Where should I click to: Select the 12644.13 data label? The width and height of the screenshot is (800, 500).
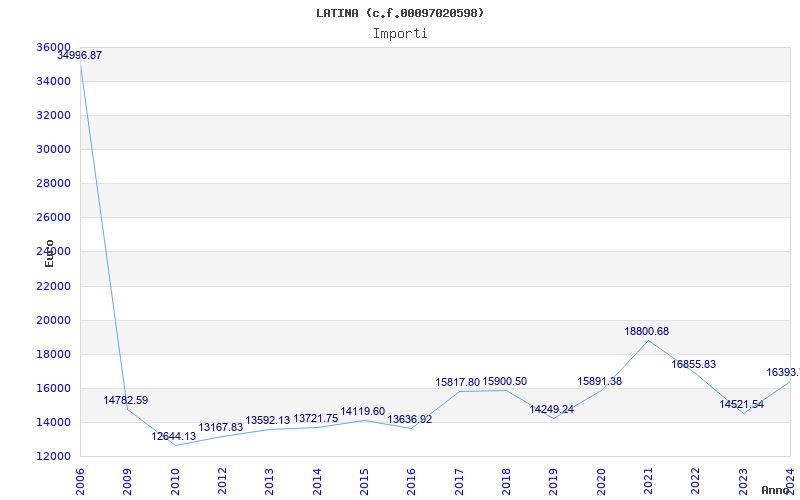point(173,437)
